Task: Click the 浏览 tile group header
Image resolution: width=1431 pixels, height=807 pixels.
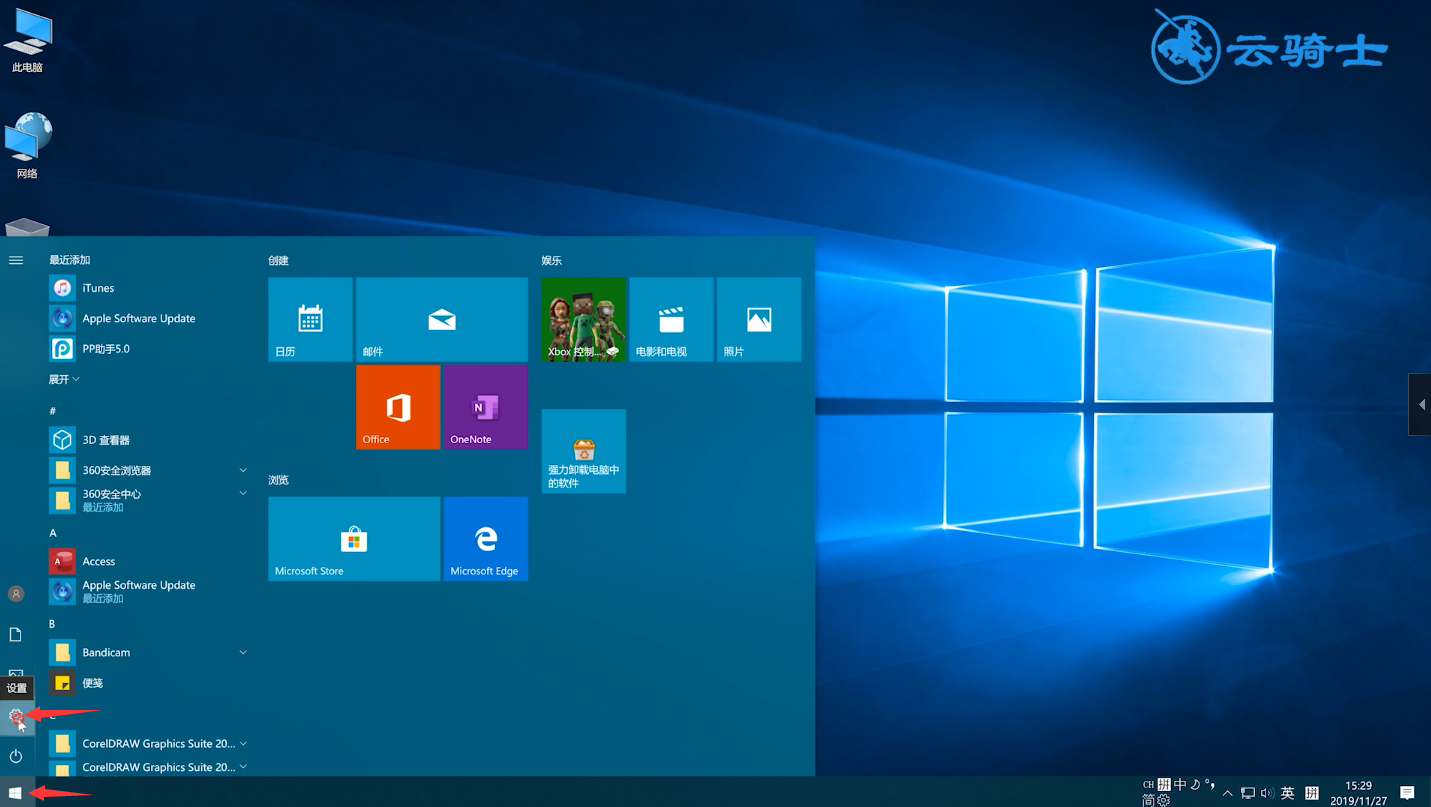Action: point(278,480)
